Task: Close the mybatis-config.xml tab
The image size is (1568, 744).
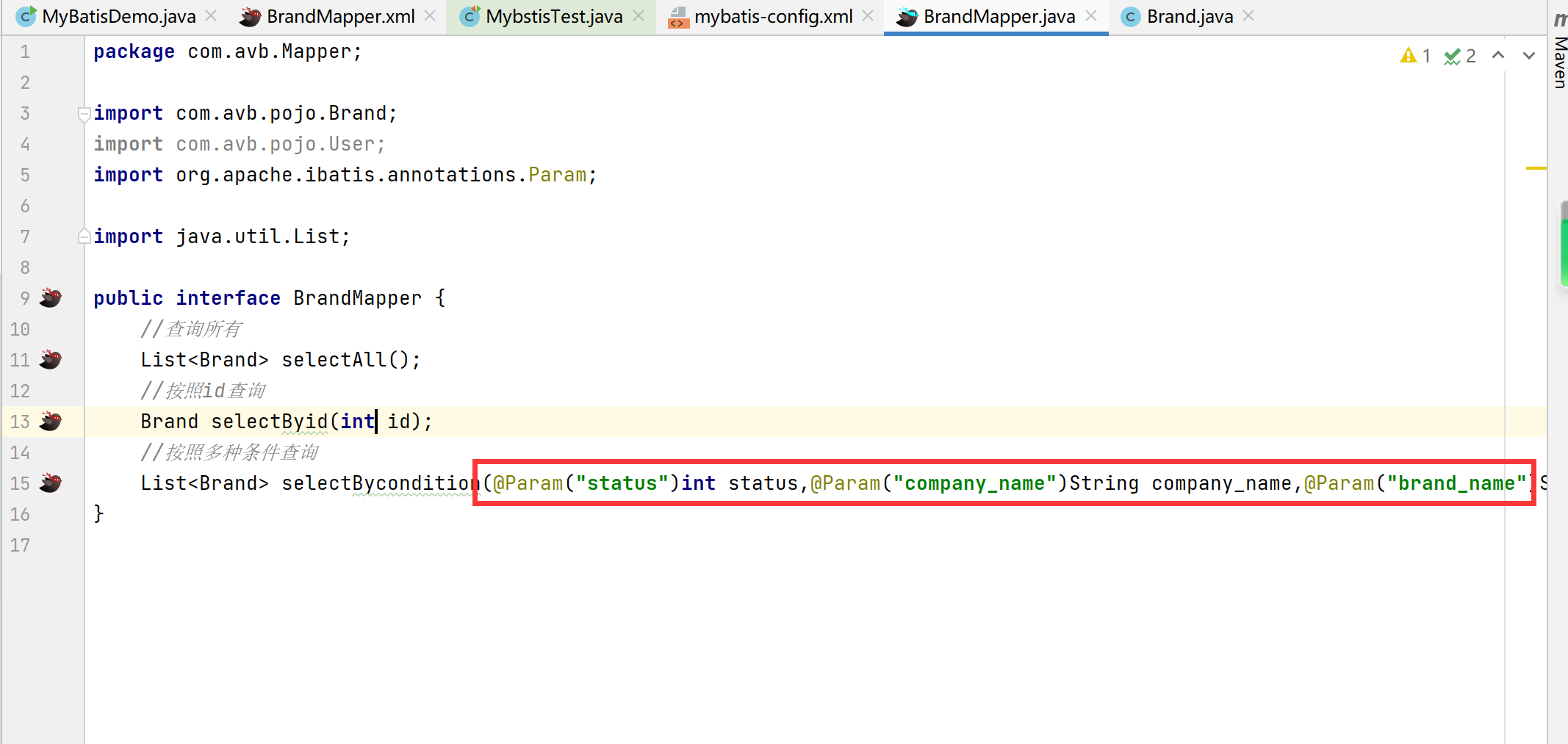Action: (x=868, y=15)
